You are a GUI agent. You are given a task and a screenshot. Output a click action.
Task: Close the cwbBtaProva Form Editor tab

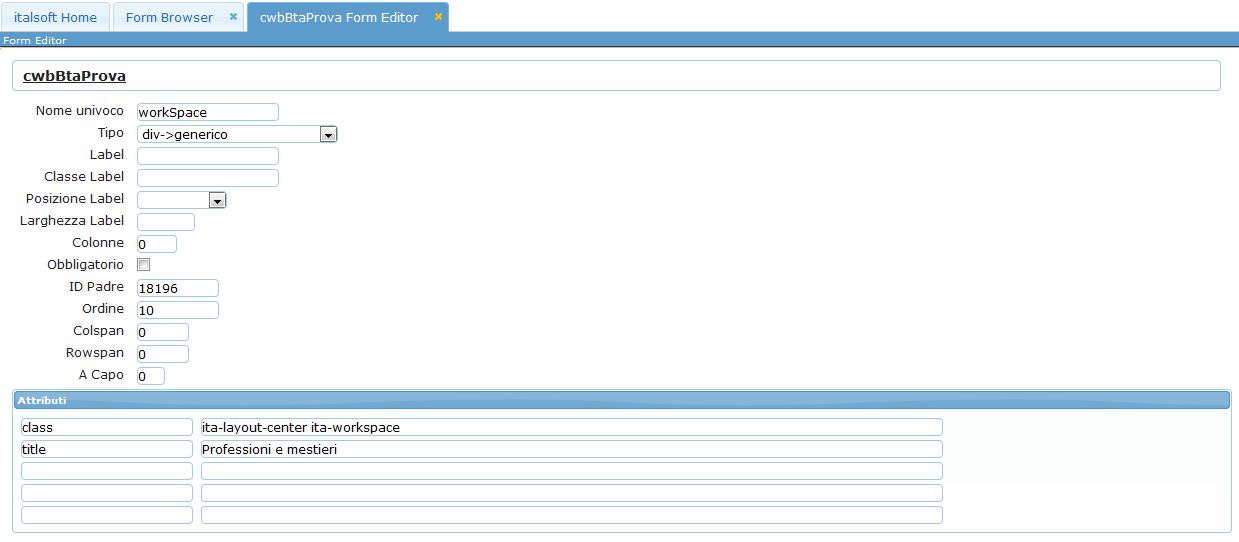coord(438,17)
